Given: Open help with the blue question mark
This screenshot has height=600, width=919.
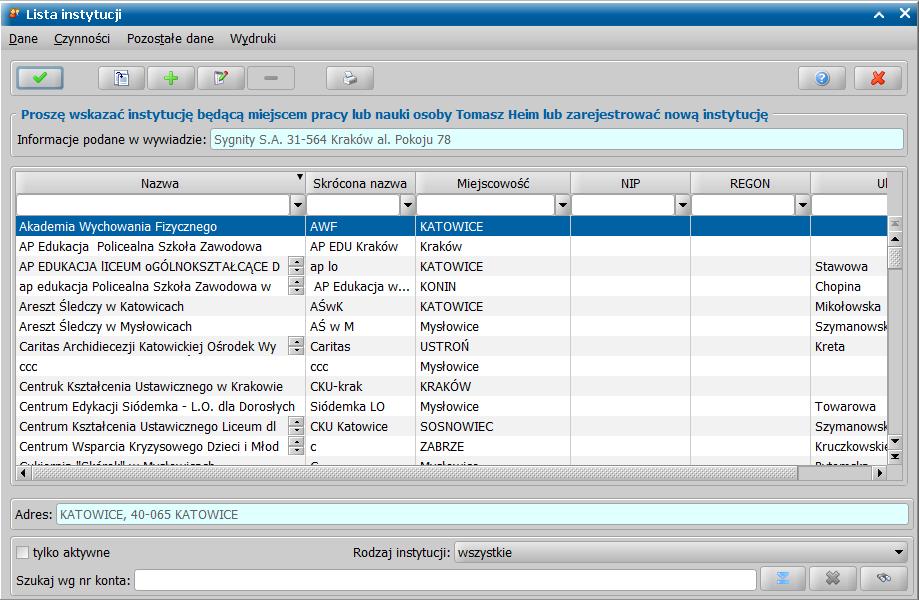Looking at the screenshot, I should point(822,78).
